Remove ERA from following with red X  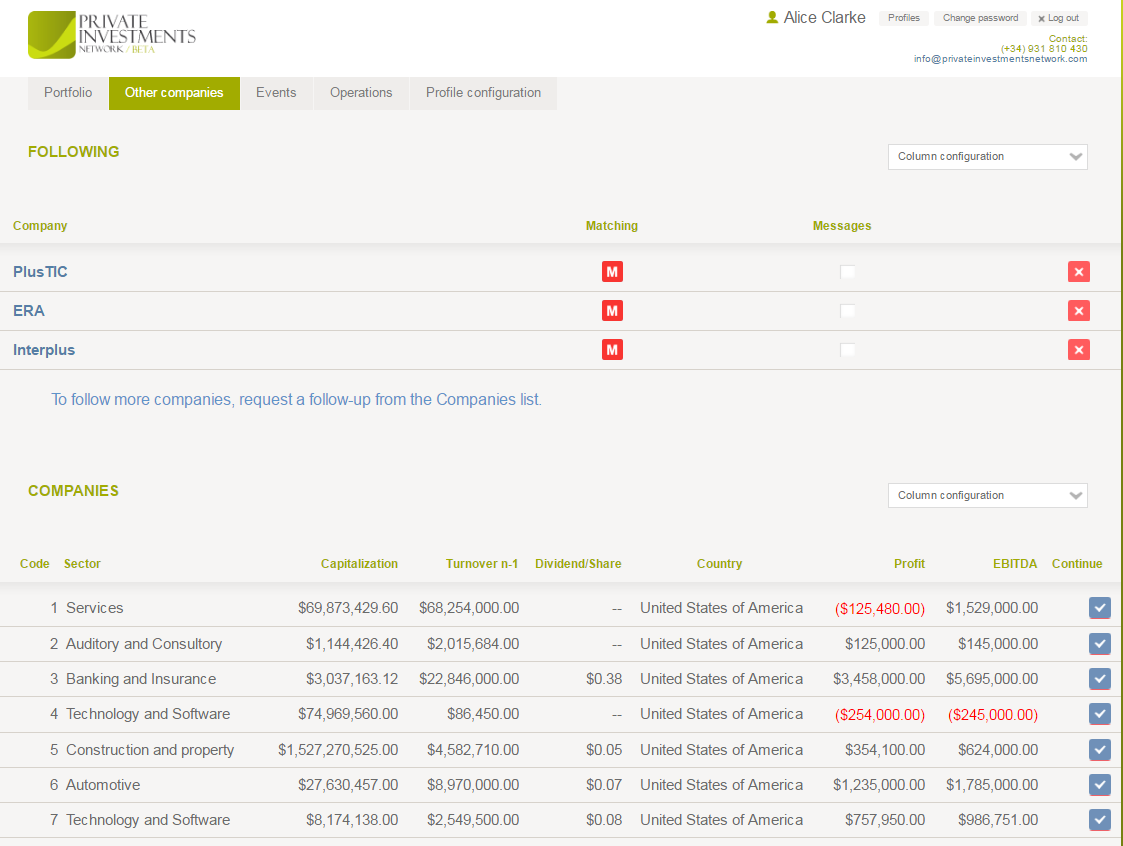click(1078, 311)
